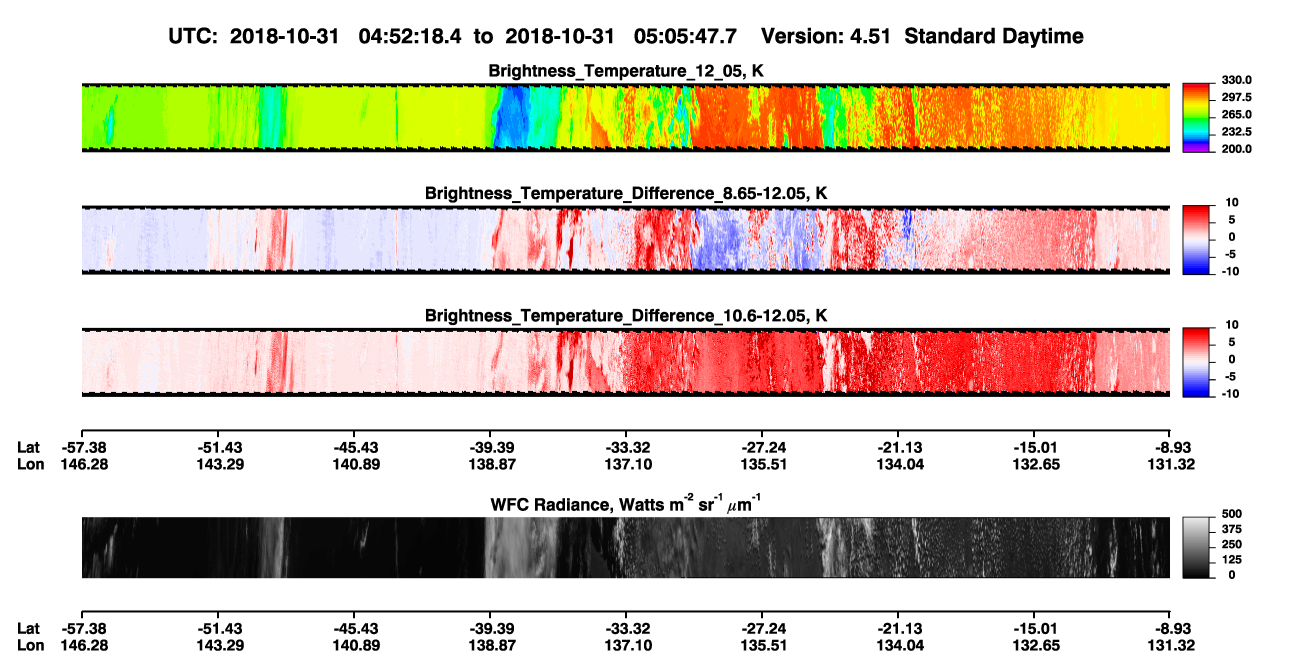This screenshot has width=1300, height=667.
Task: Click the Brightness_Temperature_Difference_10.6-12.05 panel title
Action: tap(626, 316)
